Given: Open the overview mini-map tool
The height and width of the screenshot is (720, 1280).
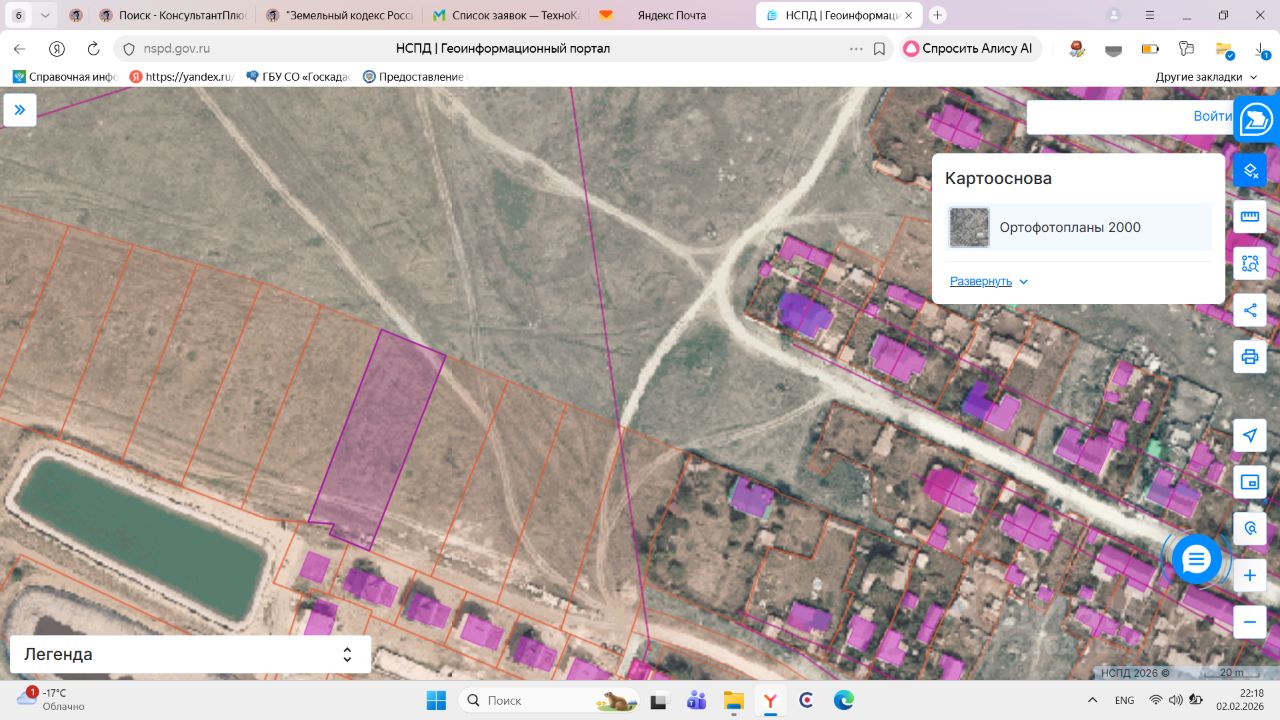Looking at the screenshot, I should point(1250,482).
